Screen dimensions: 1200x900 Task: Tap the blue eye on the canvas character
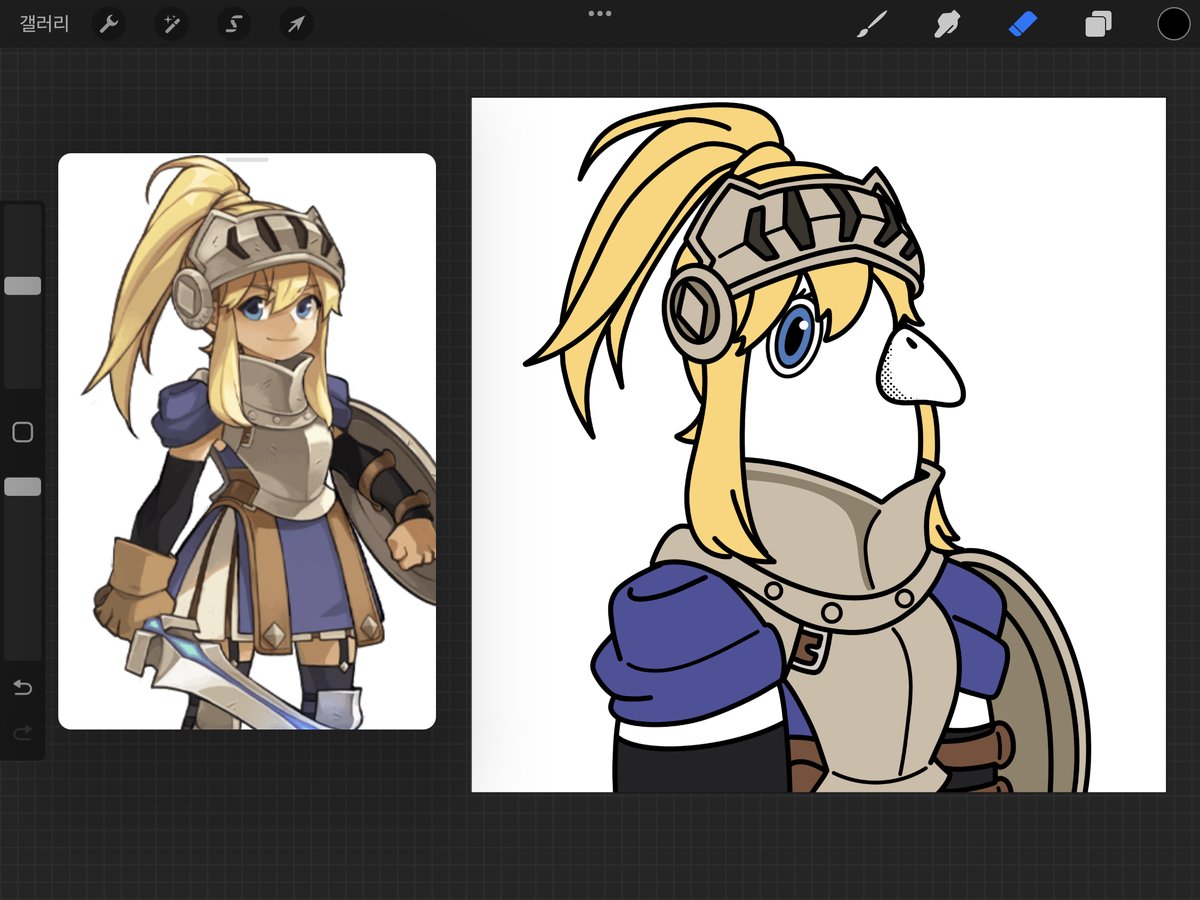click(x=795, y=339)
